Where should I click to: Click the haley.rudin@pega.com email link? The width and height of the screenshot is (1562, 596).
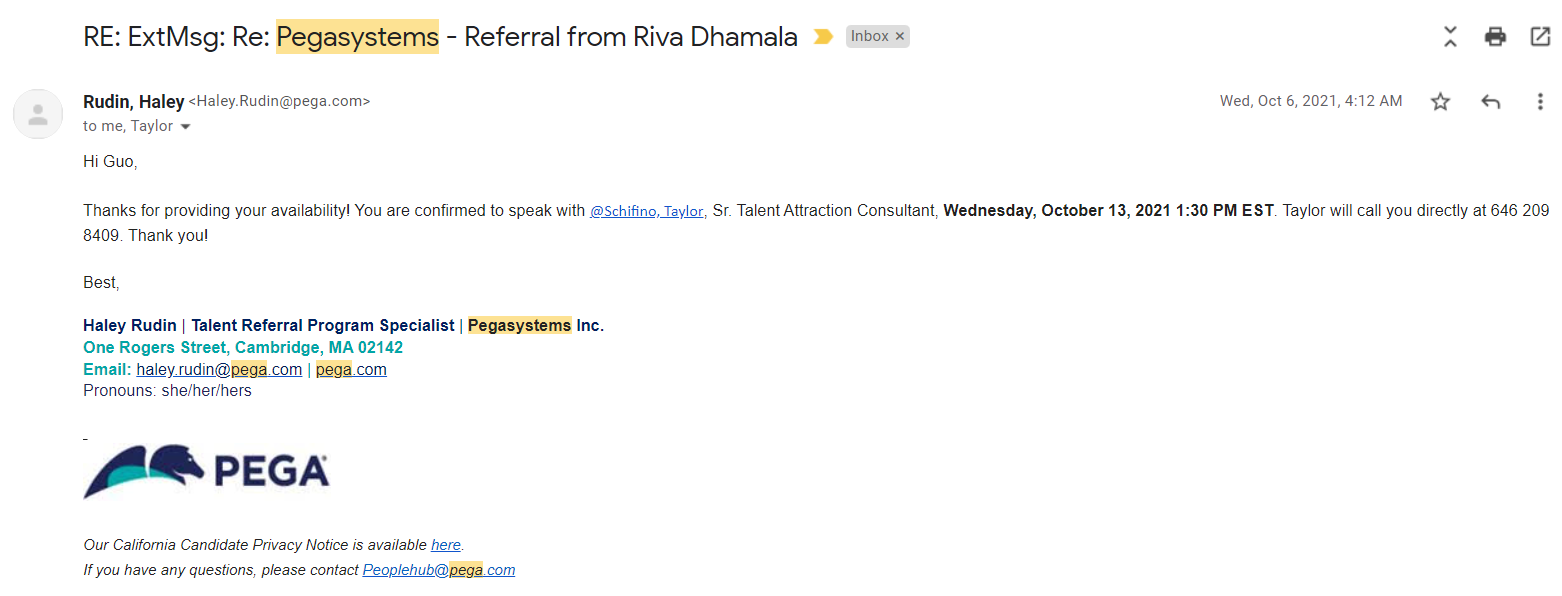pyautogui.click(x=219, y=370)
